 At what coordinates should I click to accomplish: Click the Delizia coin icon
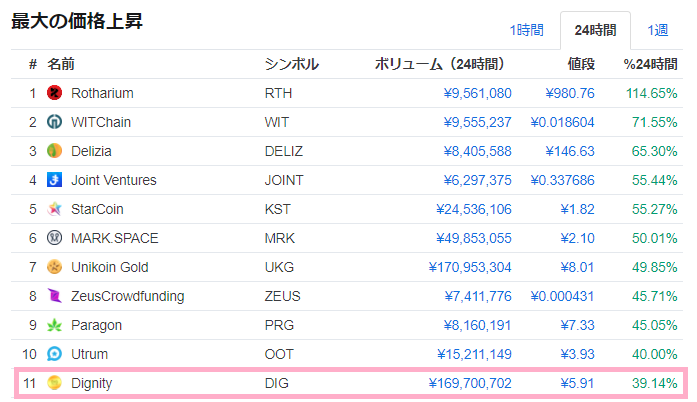point(55,151)
